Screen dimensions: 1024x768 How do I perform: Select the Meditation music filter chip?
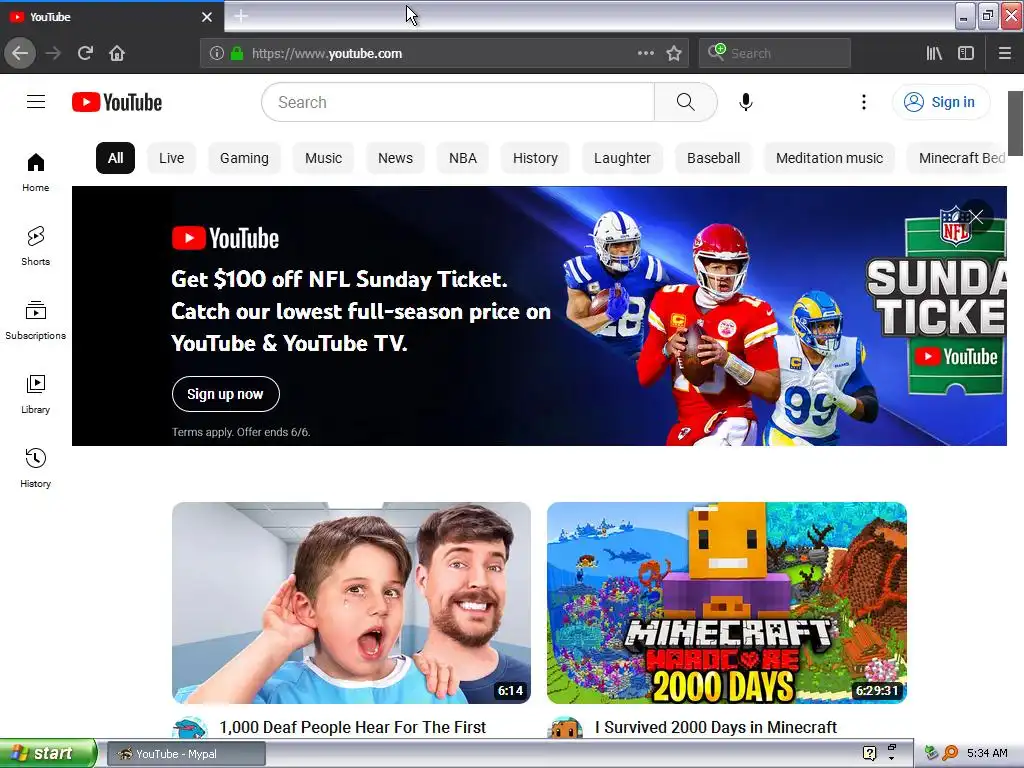pyautogui.click(x=829, y=158)
